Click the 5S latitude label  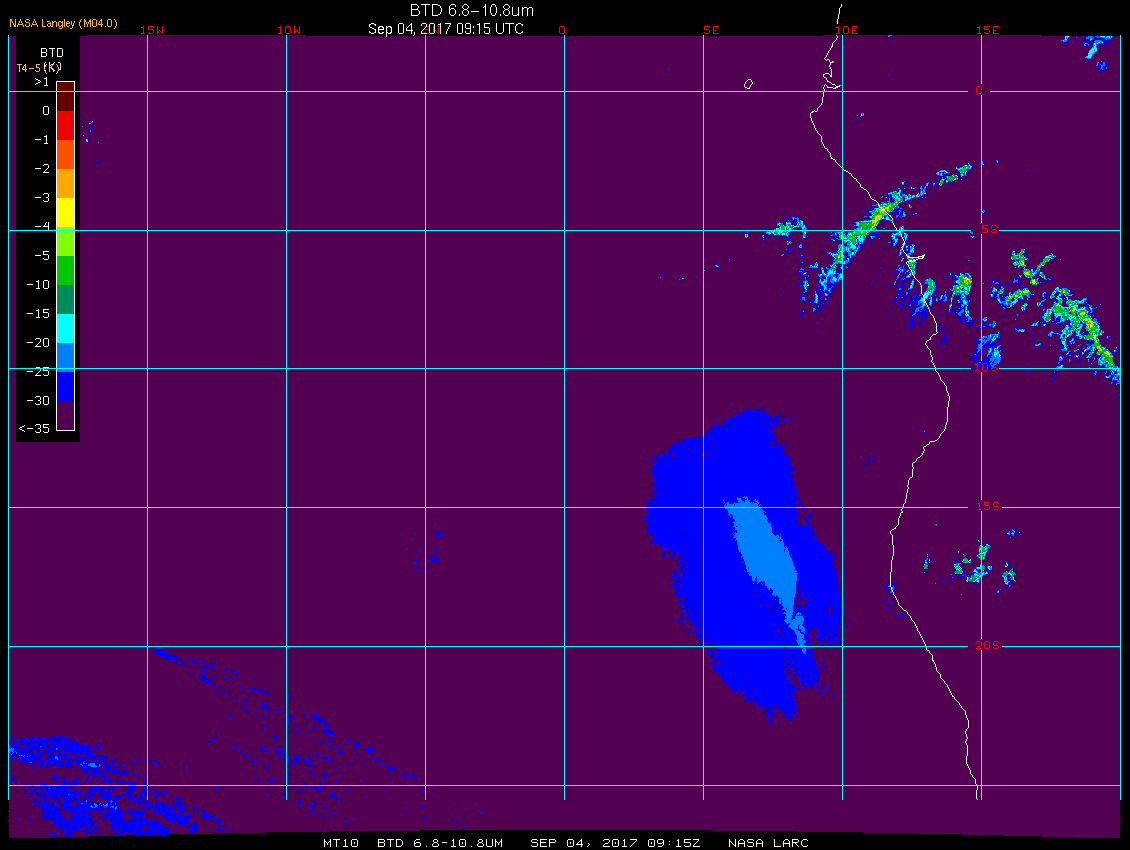[x=989, y=229]
